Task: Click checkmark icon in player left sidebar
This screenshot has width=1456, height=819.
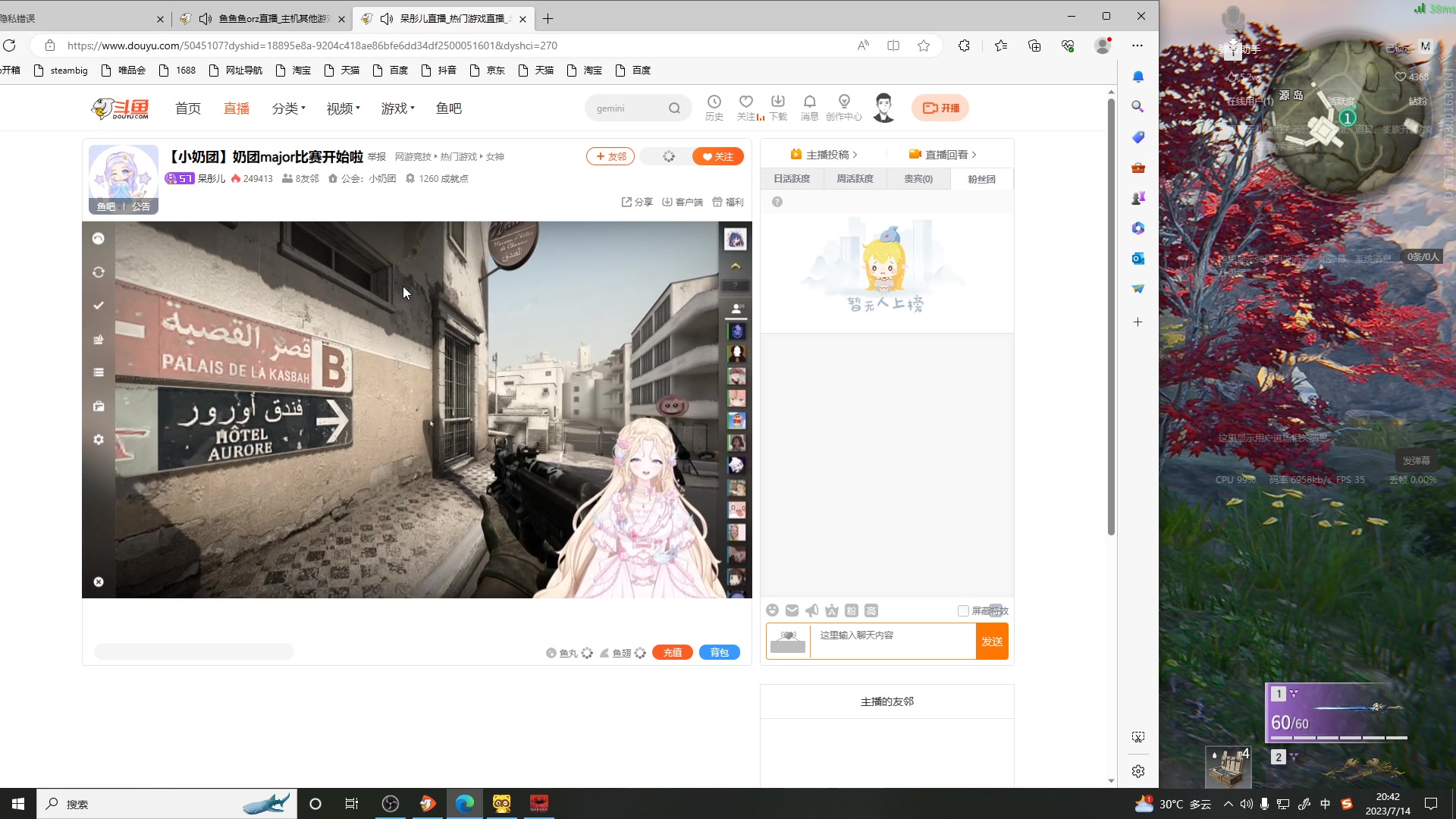Action: pos(99,306)
